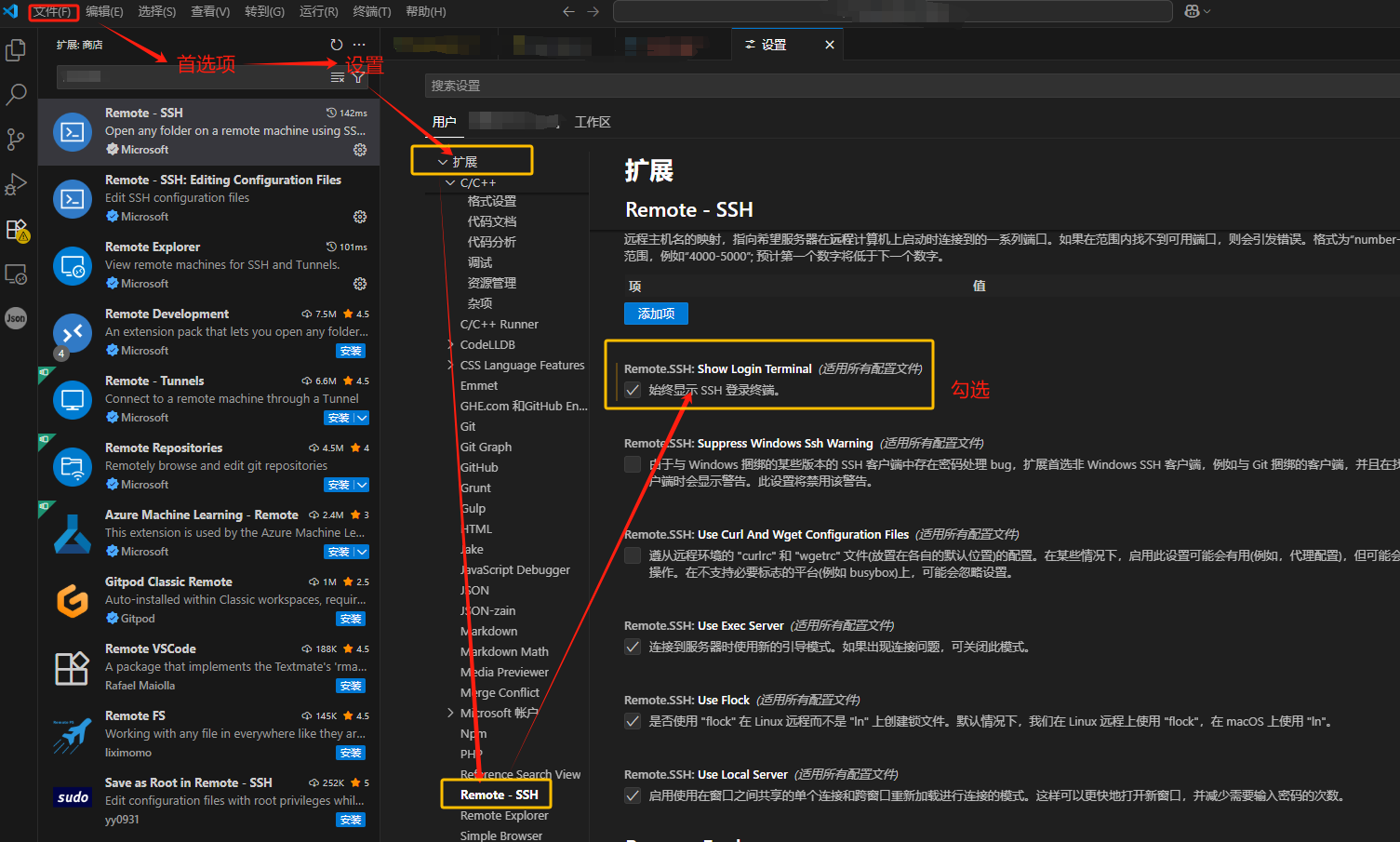Select 格式设置 under C/C++

[492, 201]
